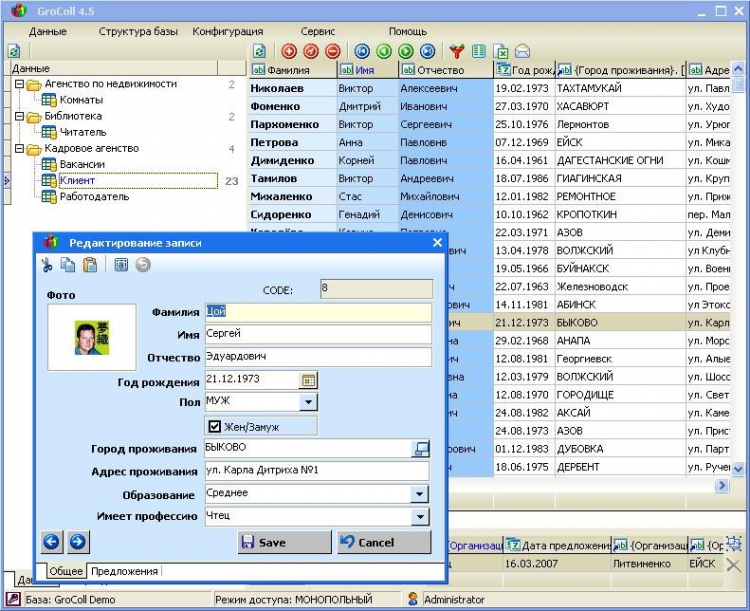Close the Редактирование записи dialog
Image resolution: width=750 pixels, height=611 pixels.
(437, 243)
